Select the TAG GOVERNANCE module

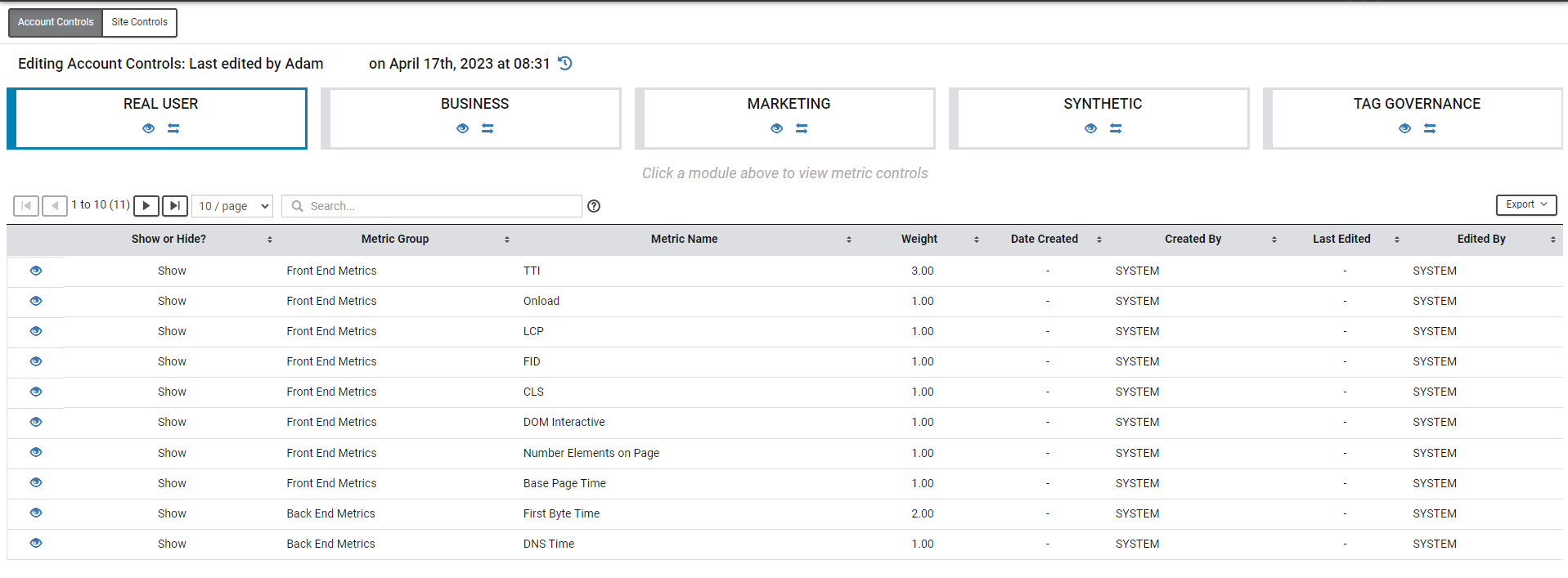1413,119
